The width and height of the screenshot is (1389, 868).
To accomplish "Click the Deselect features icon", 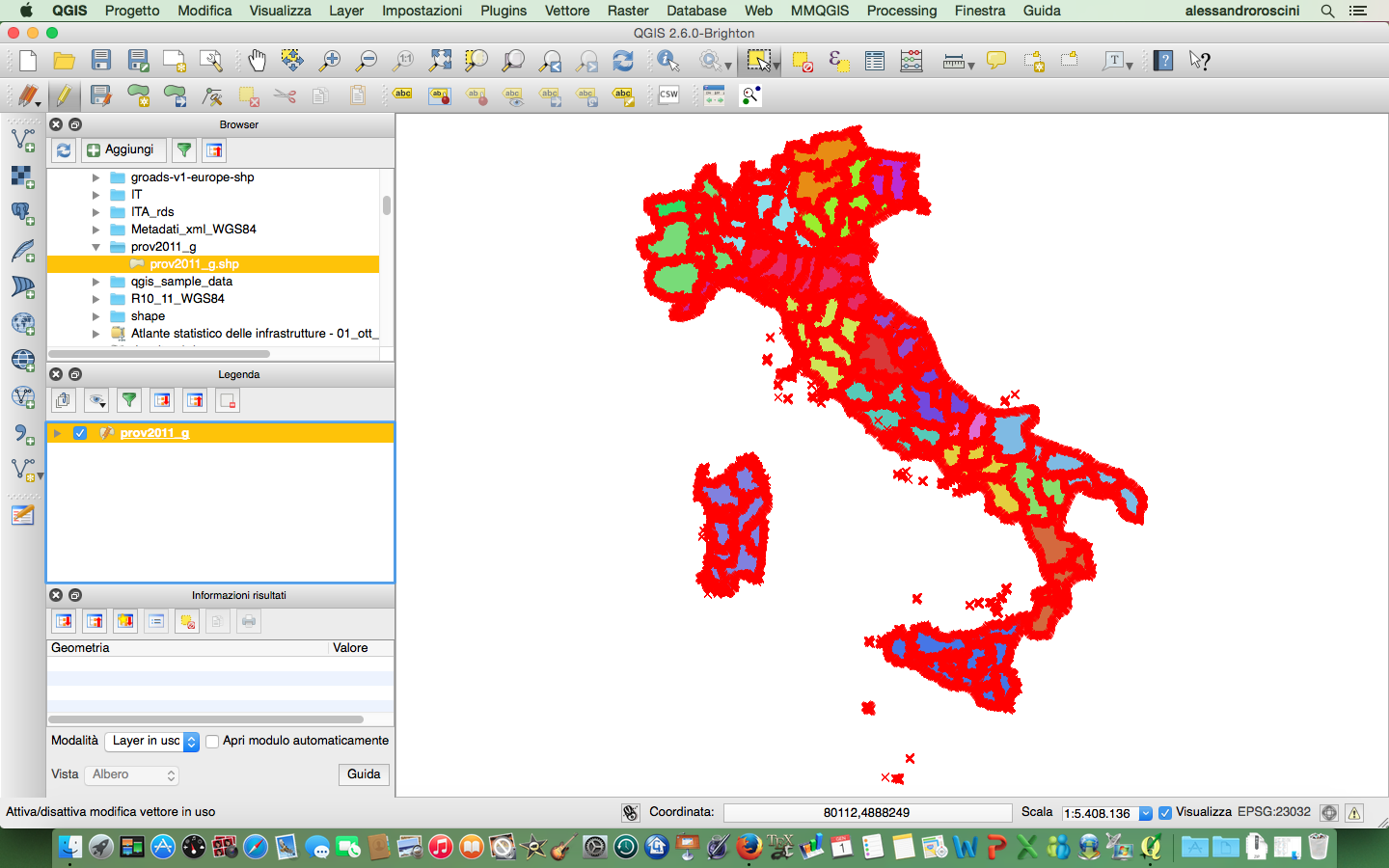I will click(x=802, y=61).
